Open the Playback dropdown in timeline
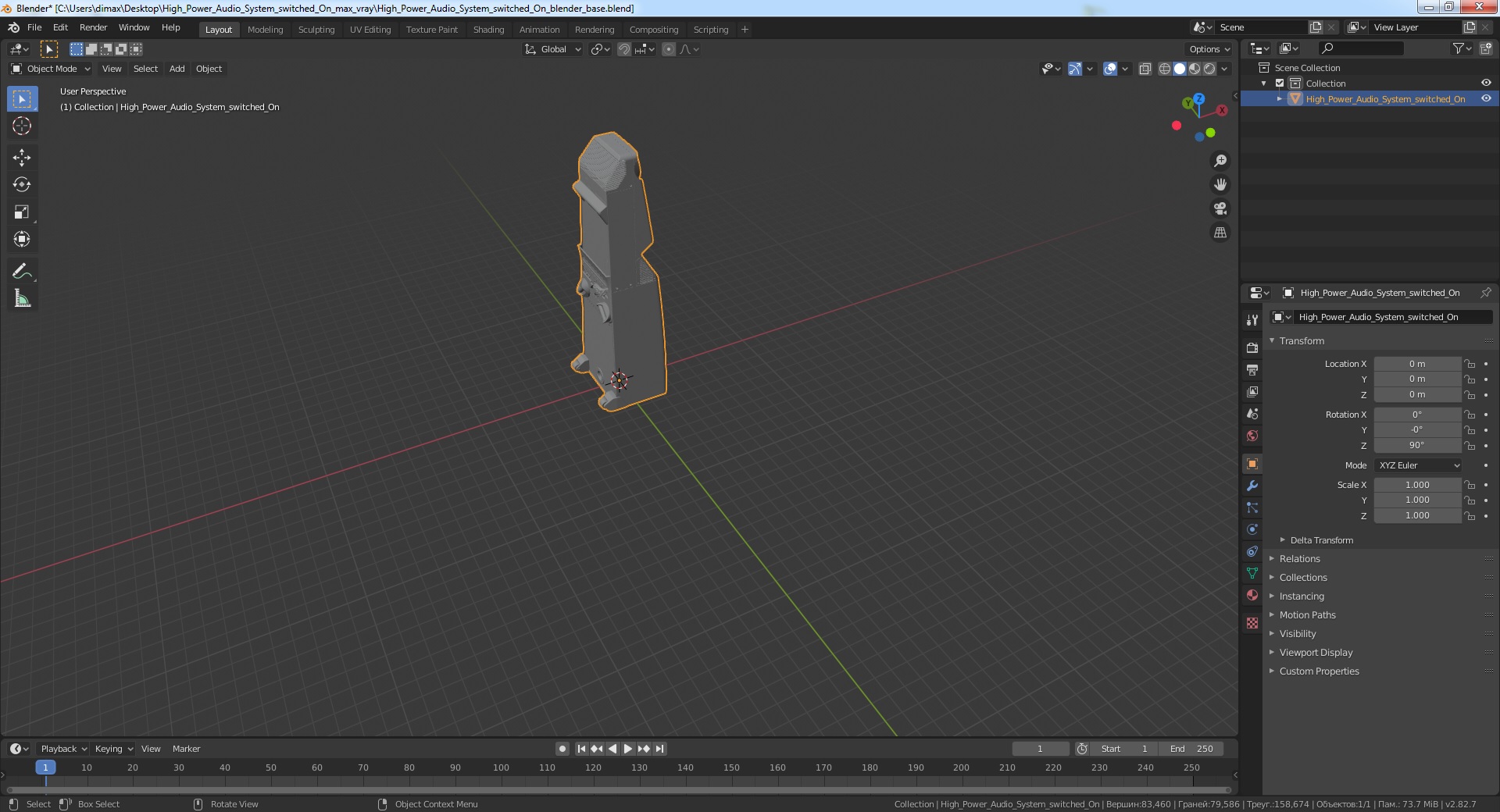The image size is (1500, 812). (63, 749)
